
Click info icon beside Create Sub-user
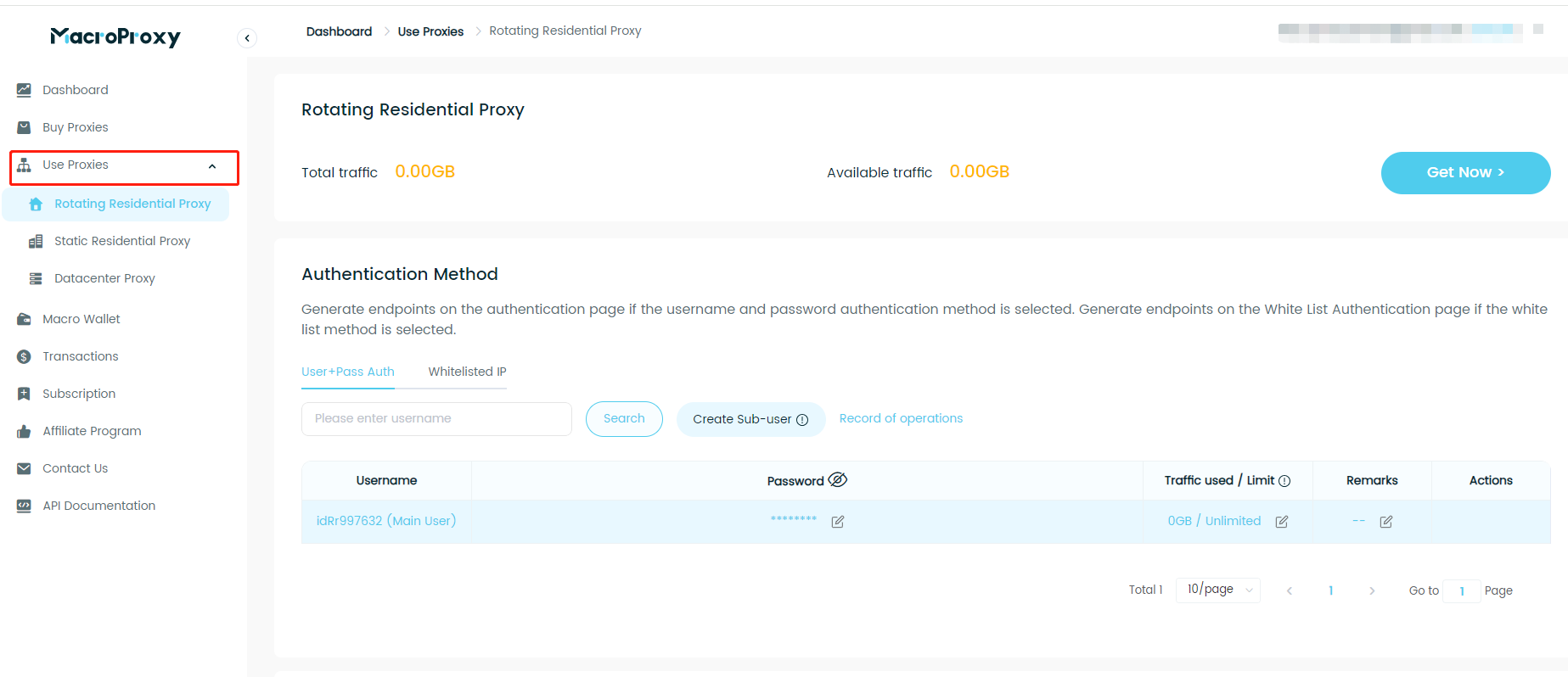802,420
